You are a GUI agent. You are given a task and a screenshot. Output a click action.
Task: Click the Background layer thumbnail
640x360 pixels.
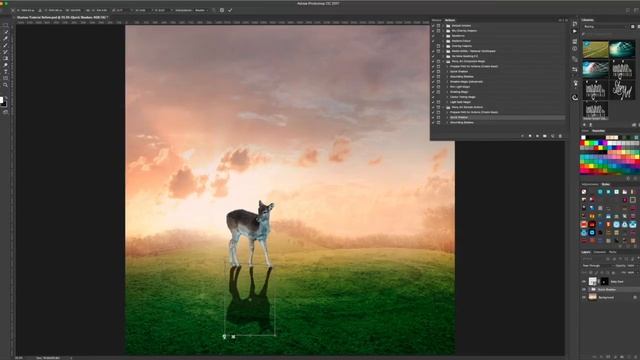(593, 297)
